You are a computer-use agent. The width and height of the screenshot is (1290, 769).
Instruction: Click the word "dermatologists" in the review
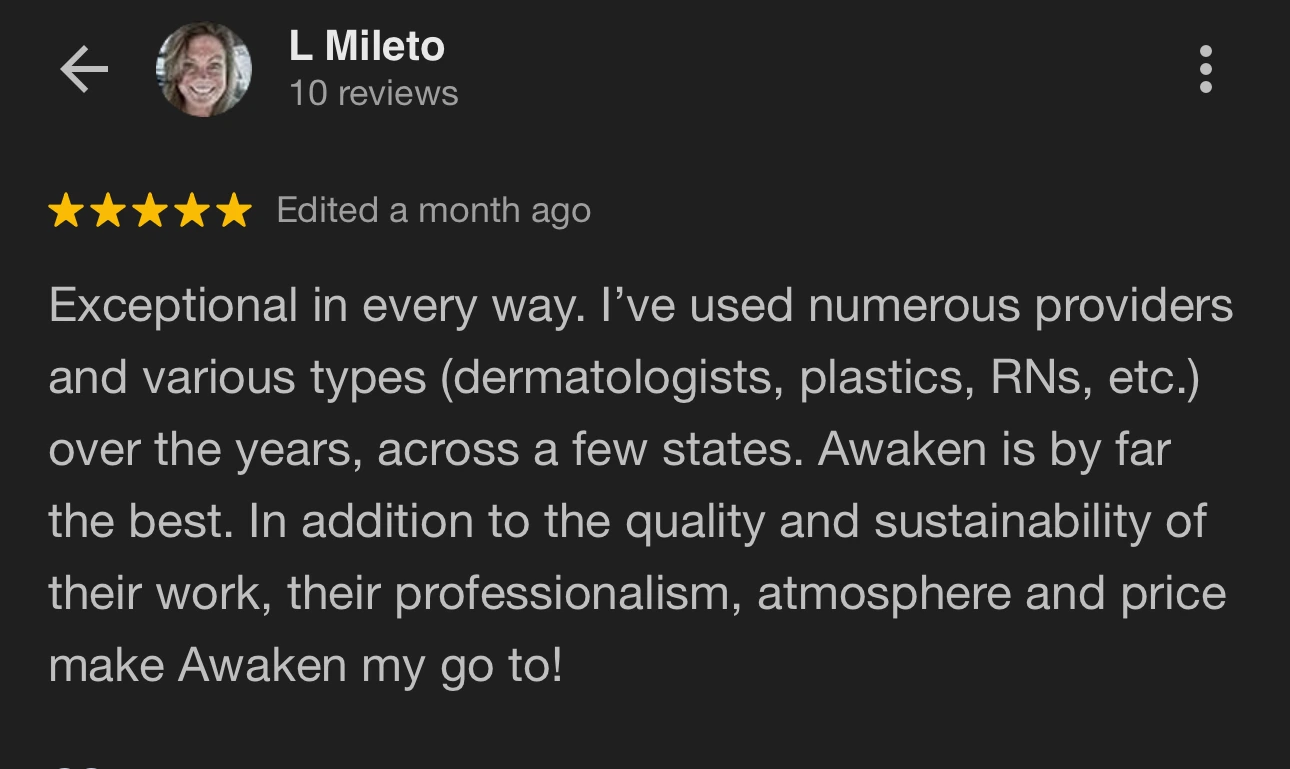[x=612, y=378]
